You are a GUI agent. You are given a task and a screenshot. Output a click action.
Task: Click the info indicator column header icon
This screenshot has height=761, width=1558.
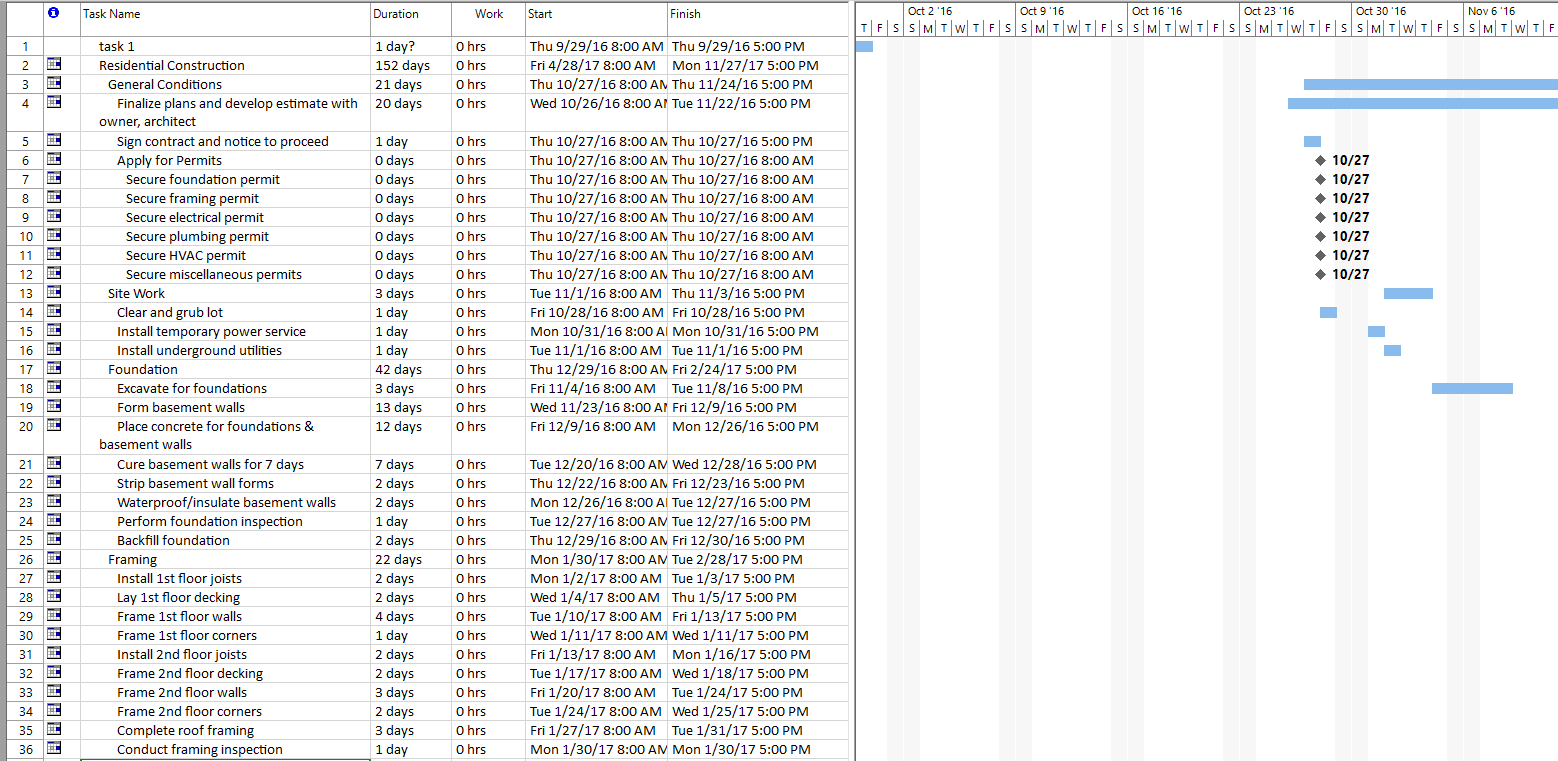click(x=53, y=13)
